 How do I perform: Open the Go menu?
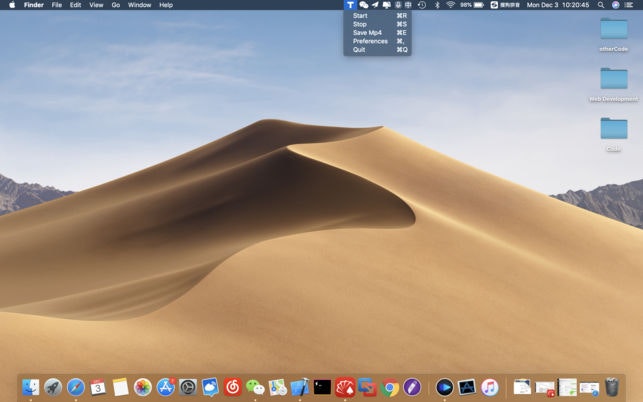pyautogui.click(x=116, y=5)
